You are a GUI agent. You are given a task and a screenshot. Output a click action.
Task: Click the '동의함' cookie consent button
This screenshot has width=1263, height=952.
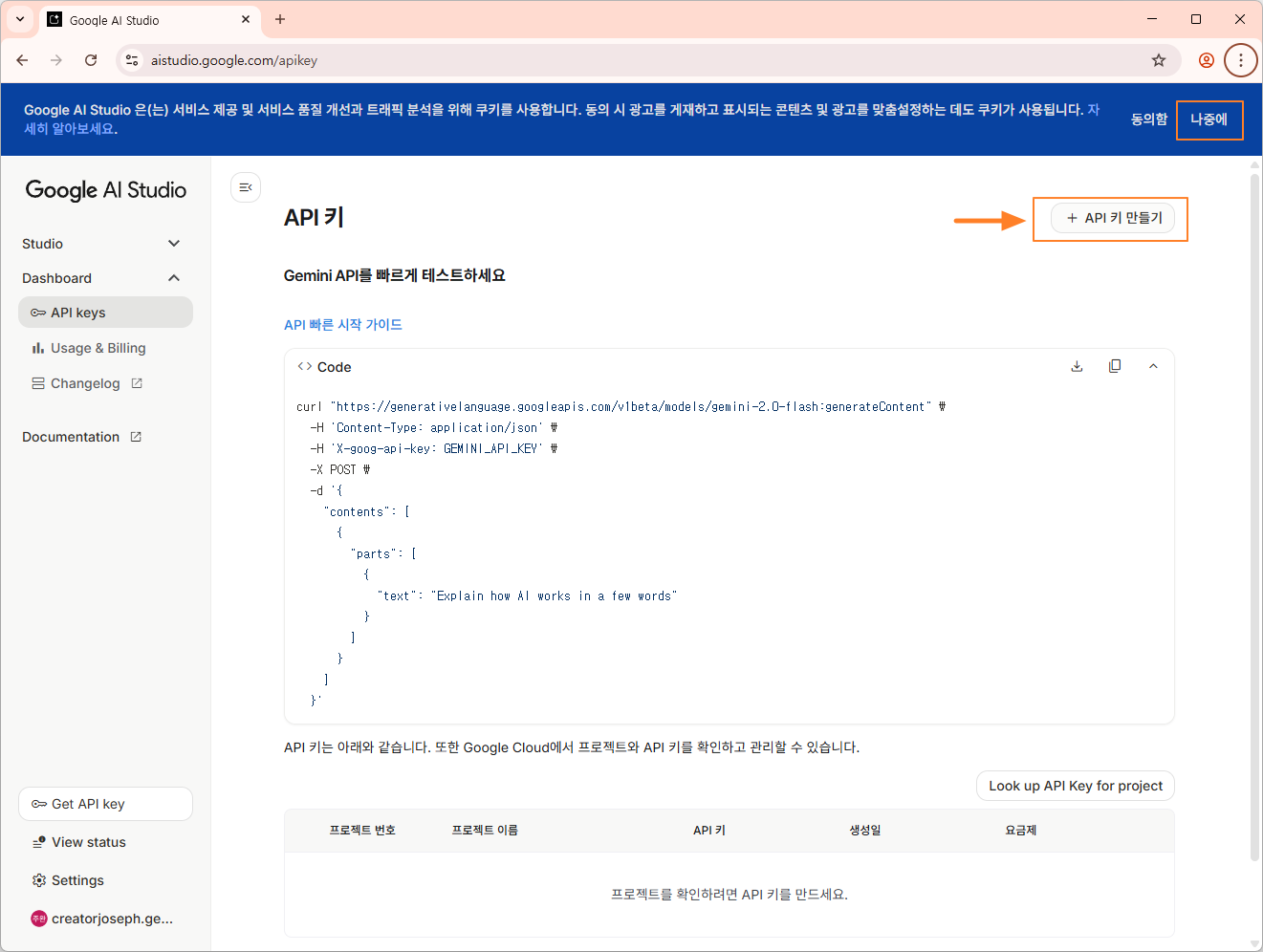tap(1149, 119)
